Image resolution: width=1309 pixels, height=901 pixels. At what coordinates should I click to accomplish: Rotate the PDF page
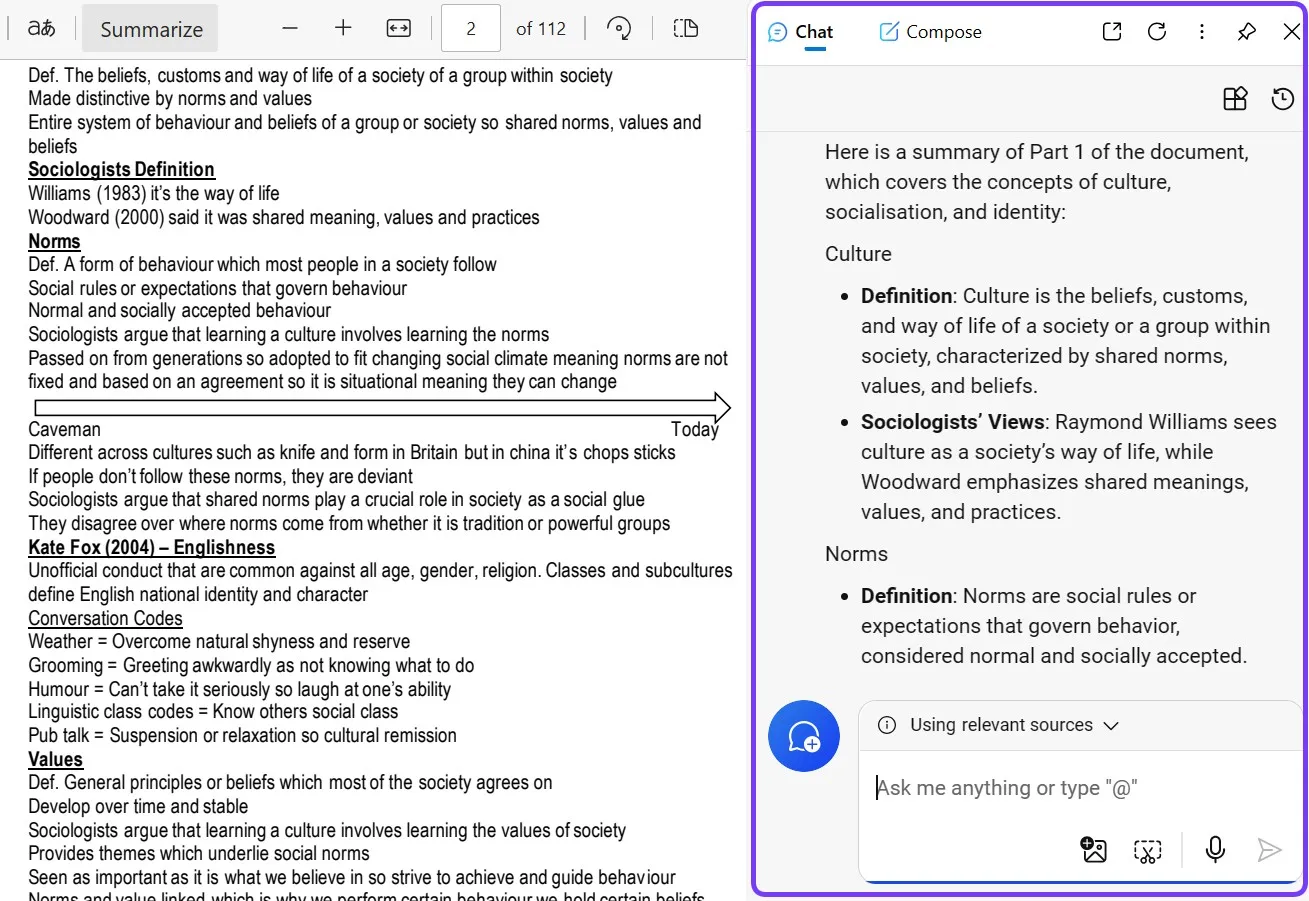tap(619, 28)
